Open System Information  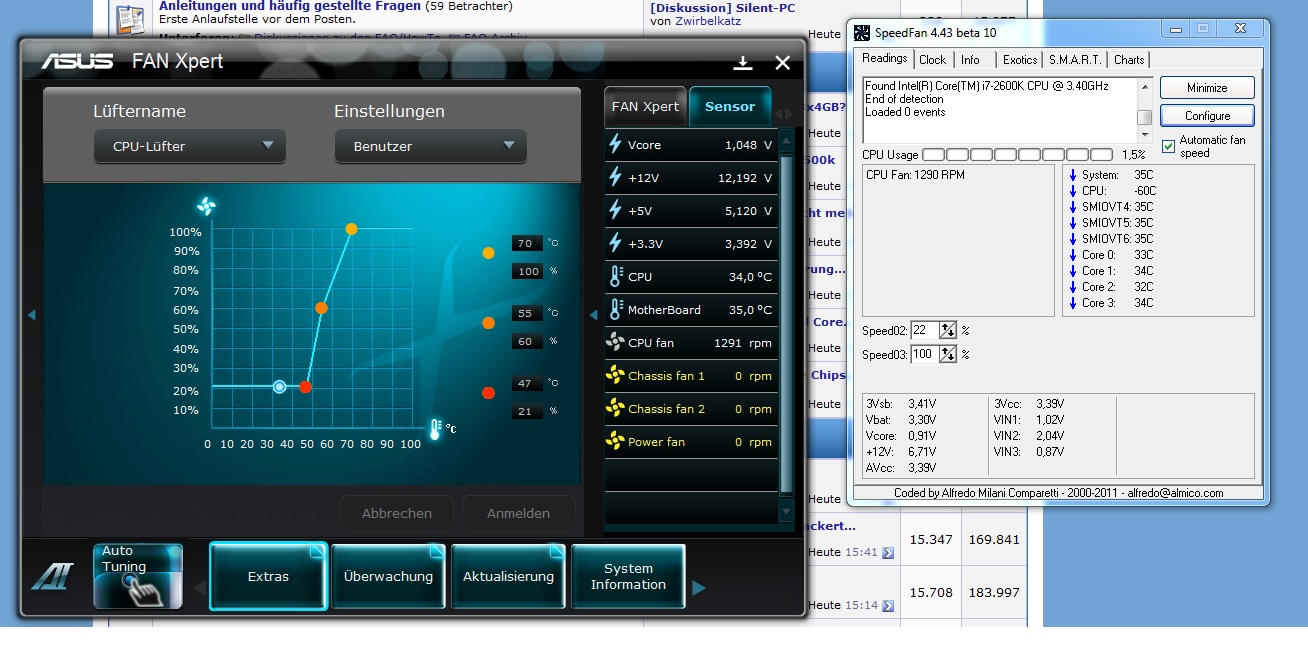pos(628,576)
